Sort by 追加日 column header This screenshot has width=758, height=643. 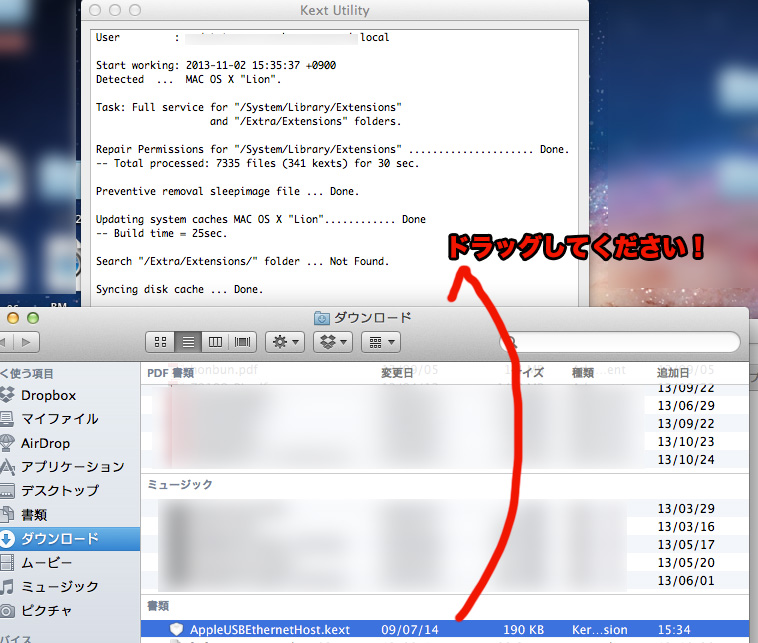(672, 373)
